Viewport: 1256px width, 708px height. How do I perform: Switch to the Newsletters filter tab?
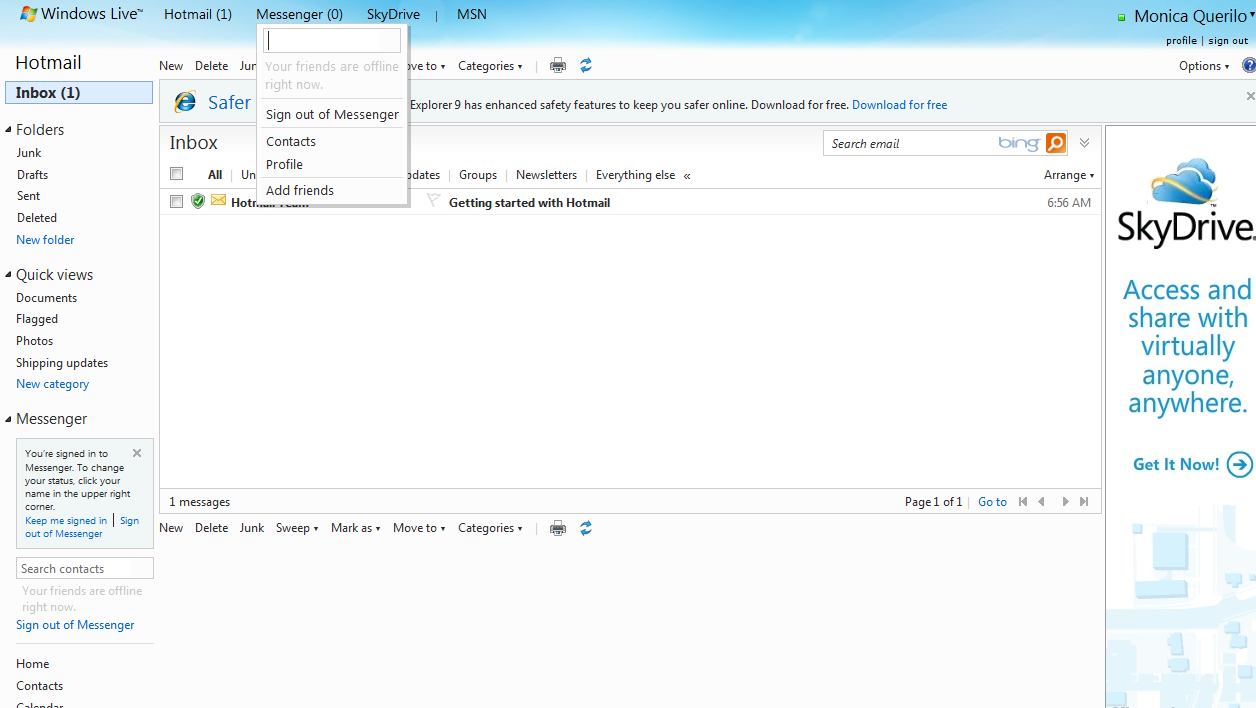(546, 174)
